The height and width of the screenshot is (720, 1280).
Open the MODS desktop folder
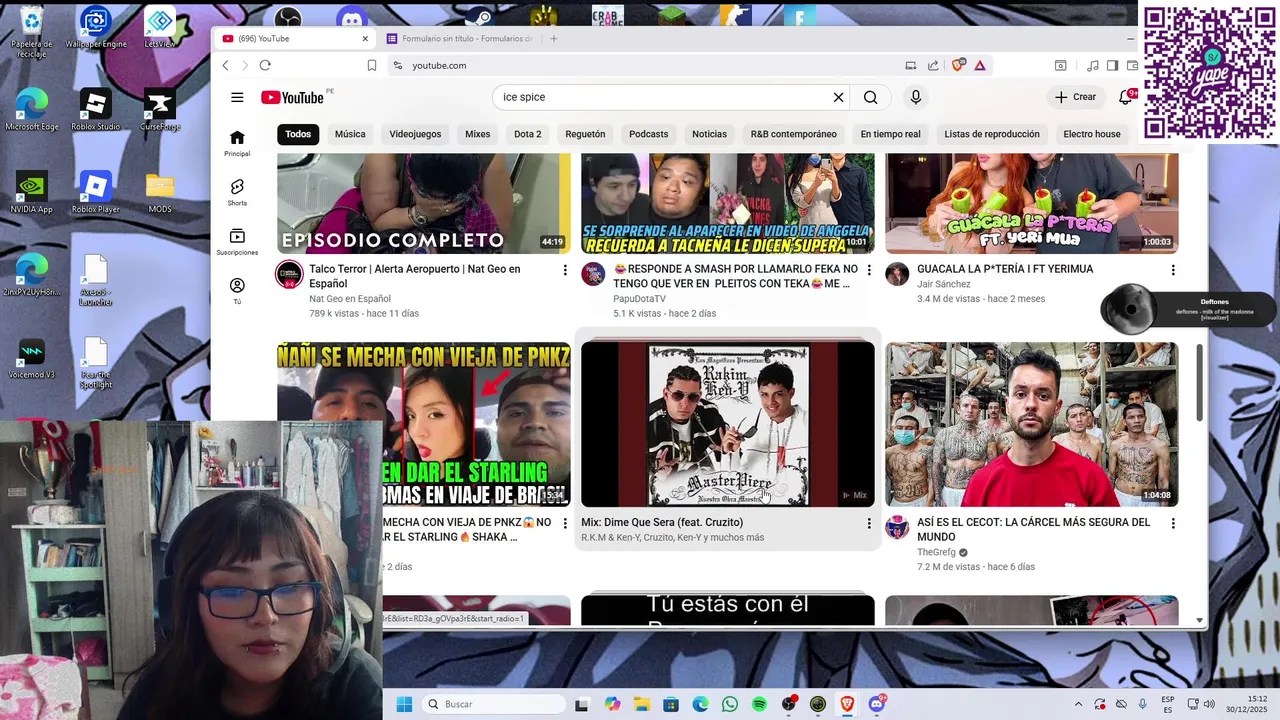[x=160, y=193]
